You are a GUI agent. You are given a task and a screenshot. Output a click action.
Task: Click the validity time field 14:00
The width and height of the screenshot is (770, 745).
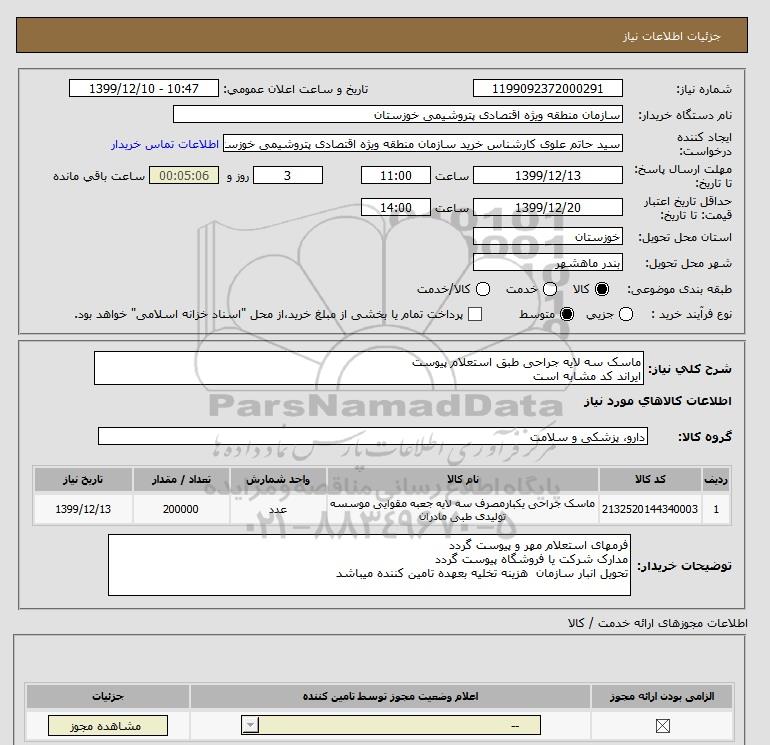point(396,207)
